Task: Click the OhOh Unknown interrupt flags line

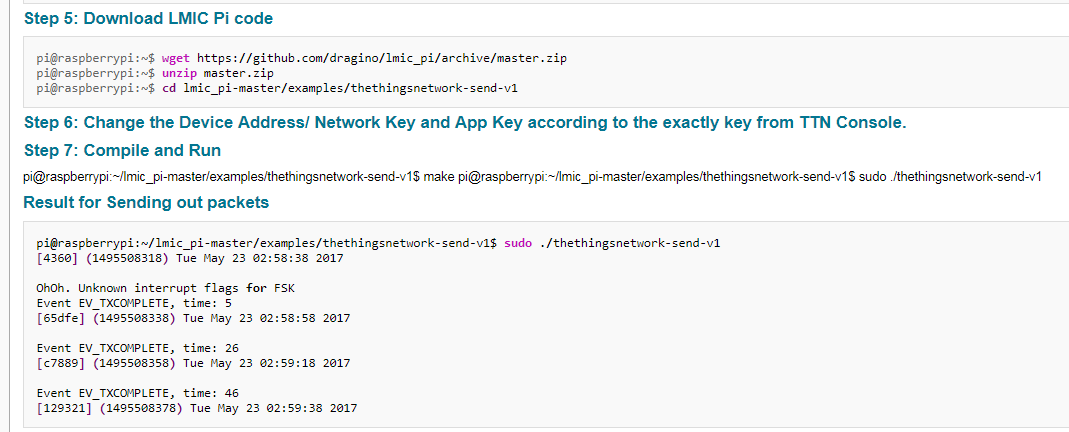Action: click(166, 289)
